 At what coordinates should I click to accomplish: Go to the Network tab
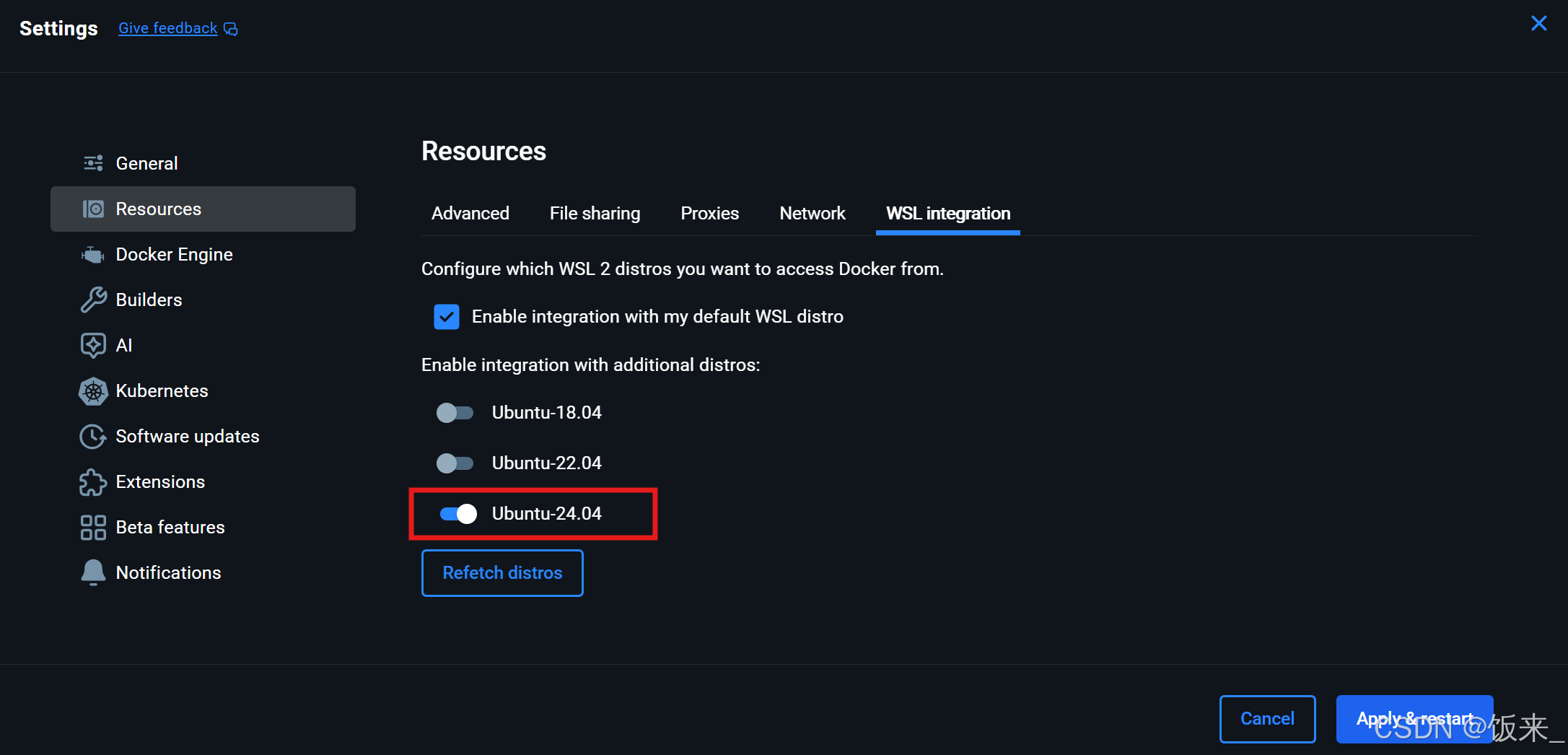813,213
